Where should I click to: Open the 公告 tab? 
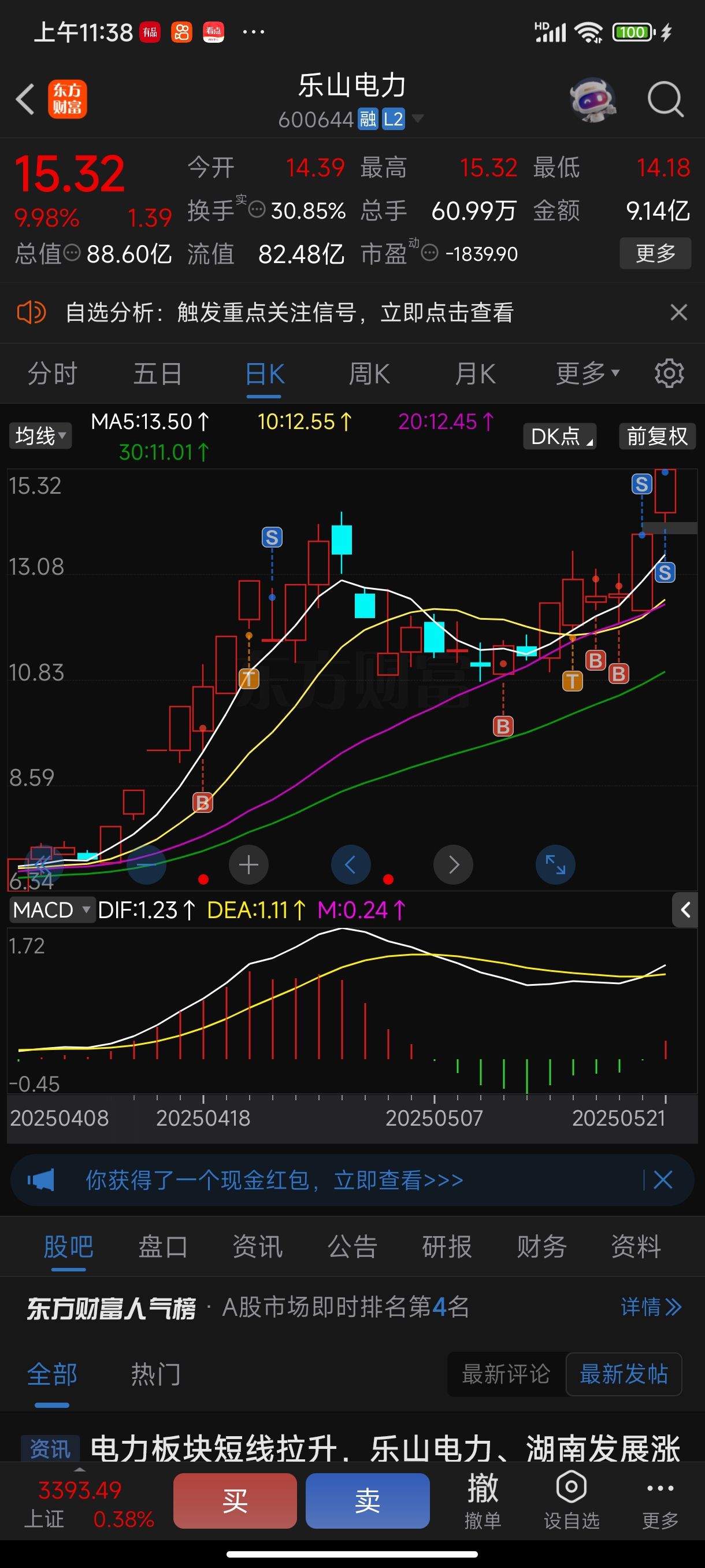click(x=353, y=1246)
